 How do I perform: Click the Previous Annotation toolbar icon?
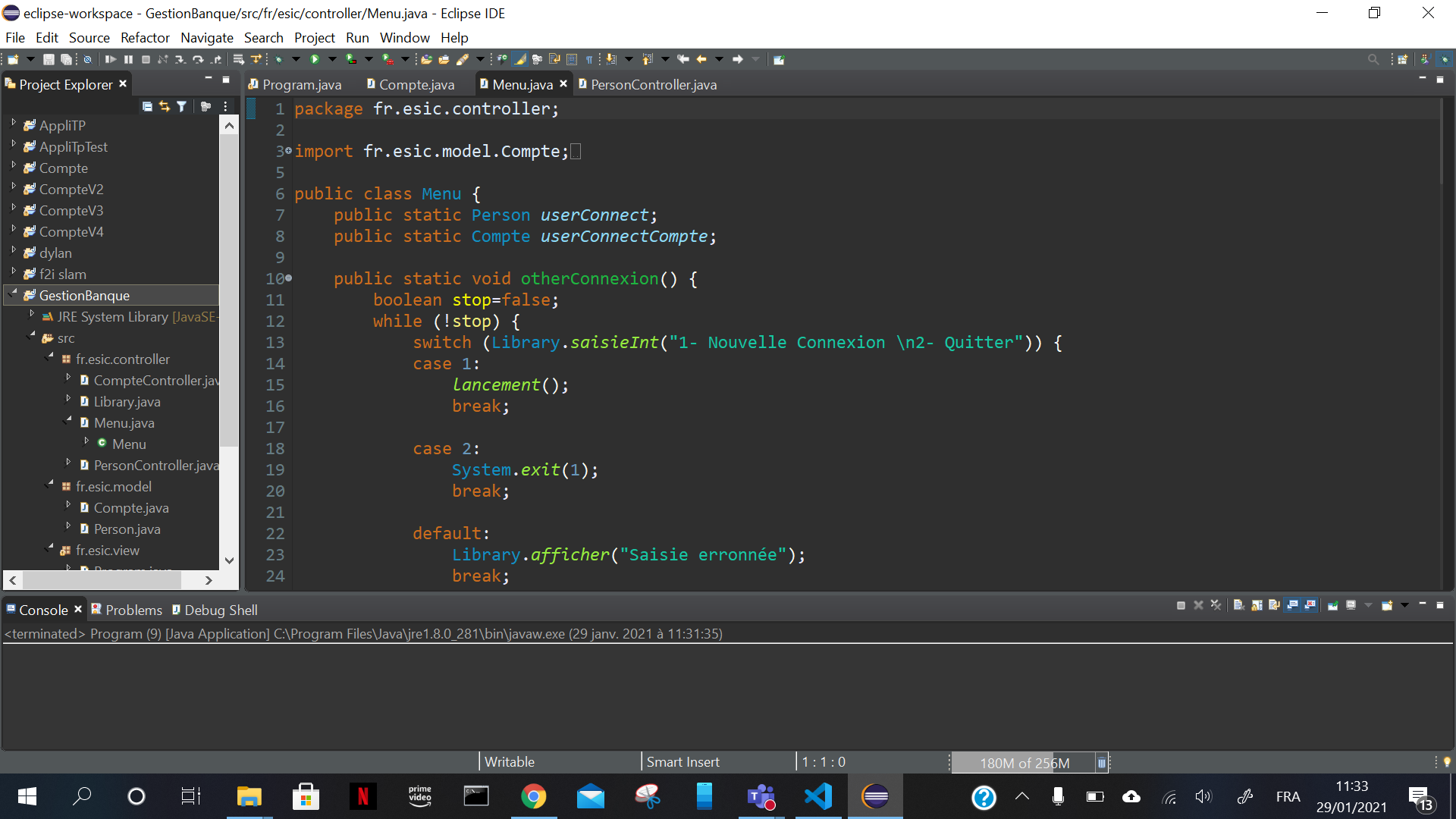click(x=648, y=59)
